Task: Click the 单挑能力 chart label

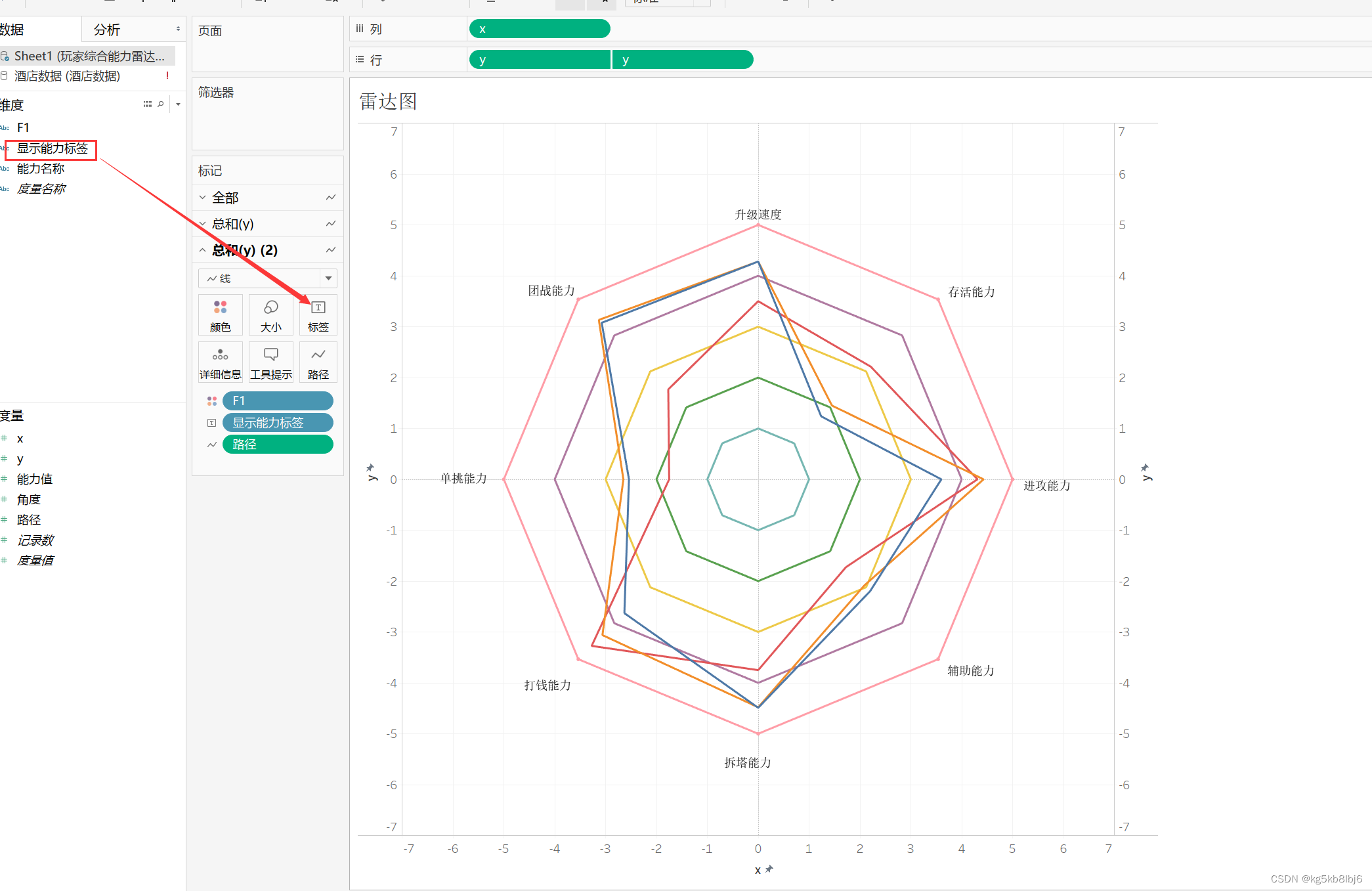Action: (463, 478)
